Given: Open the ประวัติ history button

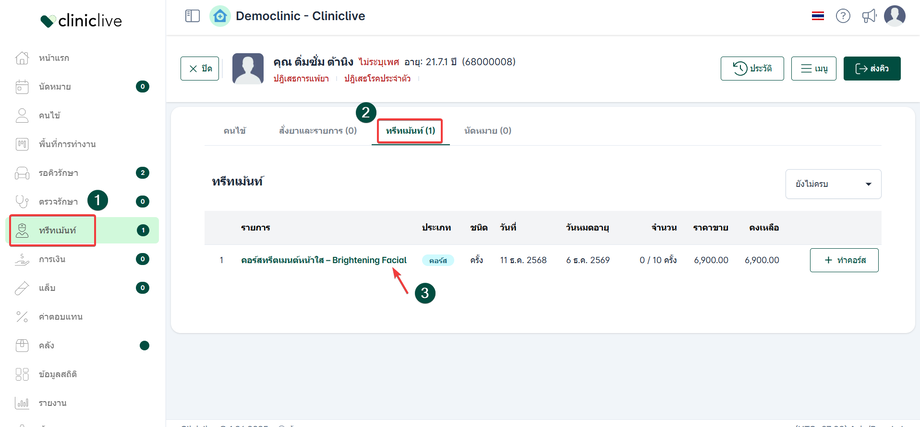Looking at the screenshot, I should [751, 68].
